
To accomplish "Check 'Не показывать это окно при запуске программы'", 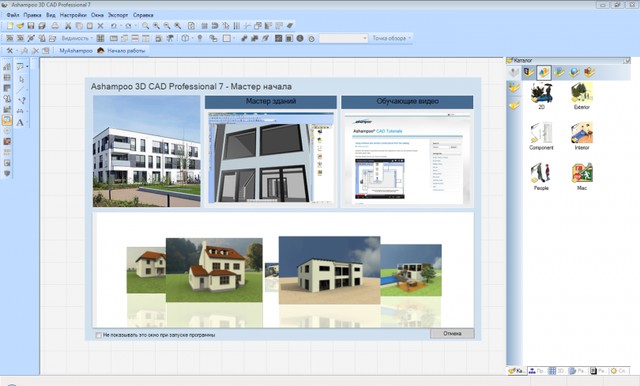I will [x=98, y=335].
